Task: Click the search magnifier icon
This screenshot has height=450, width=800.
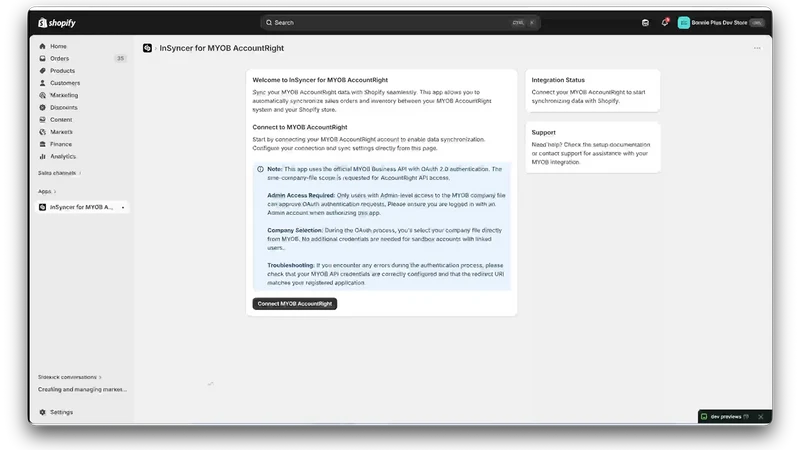Action: pyautogui.click(x=269, y=22)
